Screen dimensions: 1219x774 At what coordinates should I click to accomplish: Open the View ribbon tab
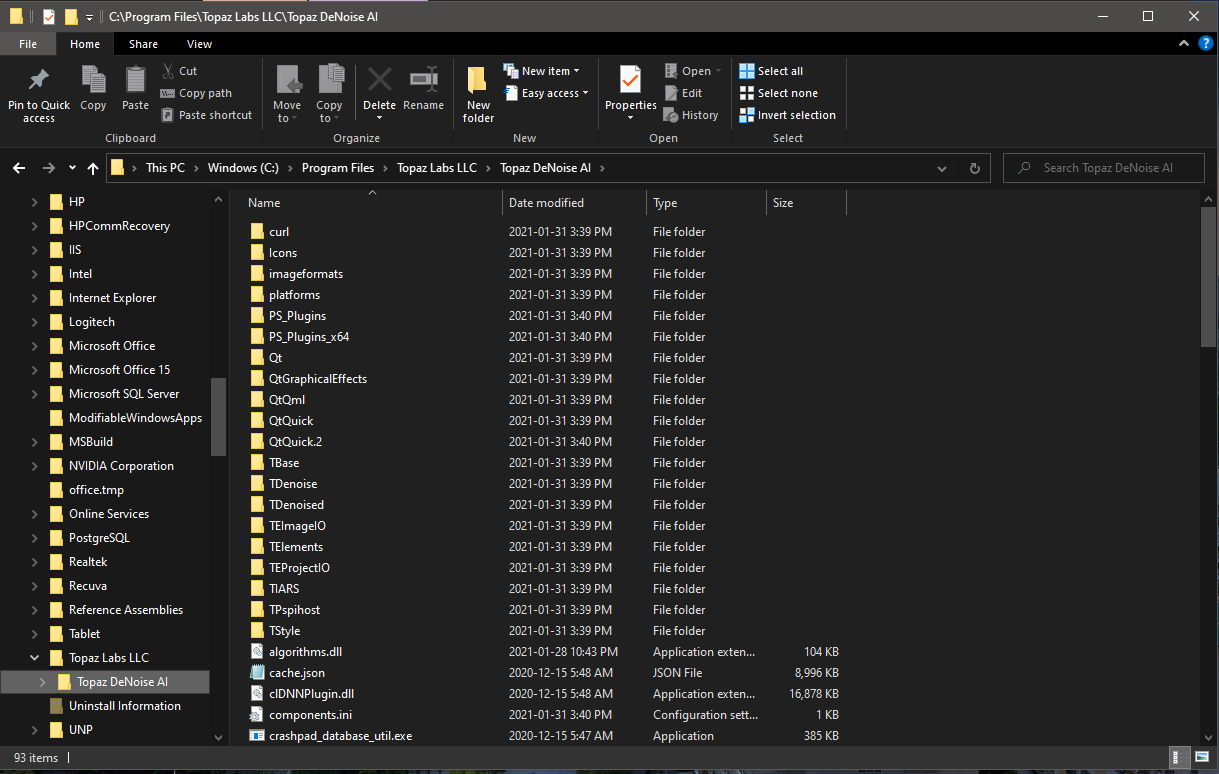199,44
